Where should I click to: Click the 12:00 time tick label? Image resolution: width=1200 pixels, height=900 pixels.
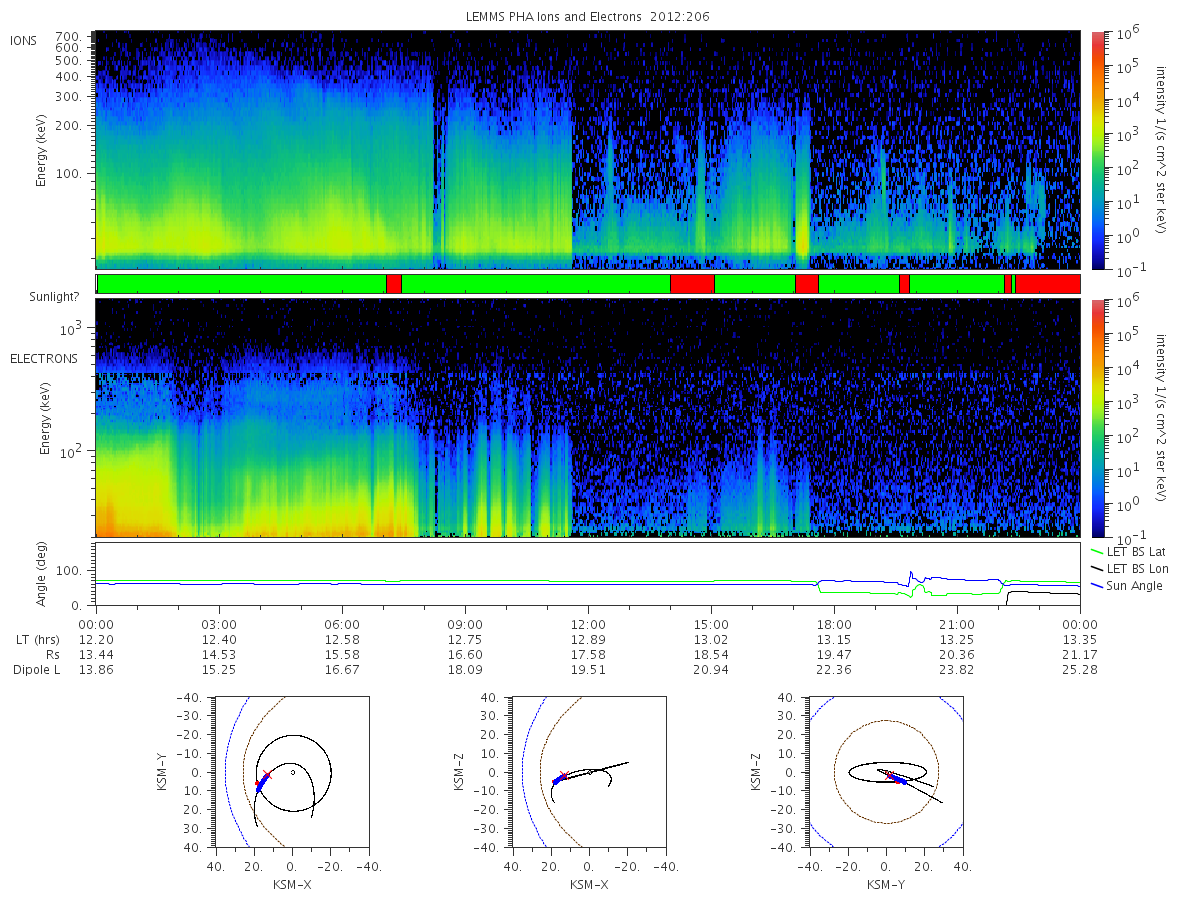pyautogui.click(x=588, y=625)
